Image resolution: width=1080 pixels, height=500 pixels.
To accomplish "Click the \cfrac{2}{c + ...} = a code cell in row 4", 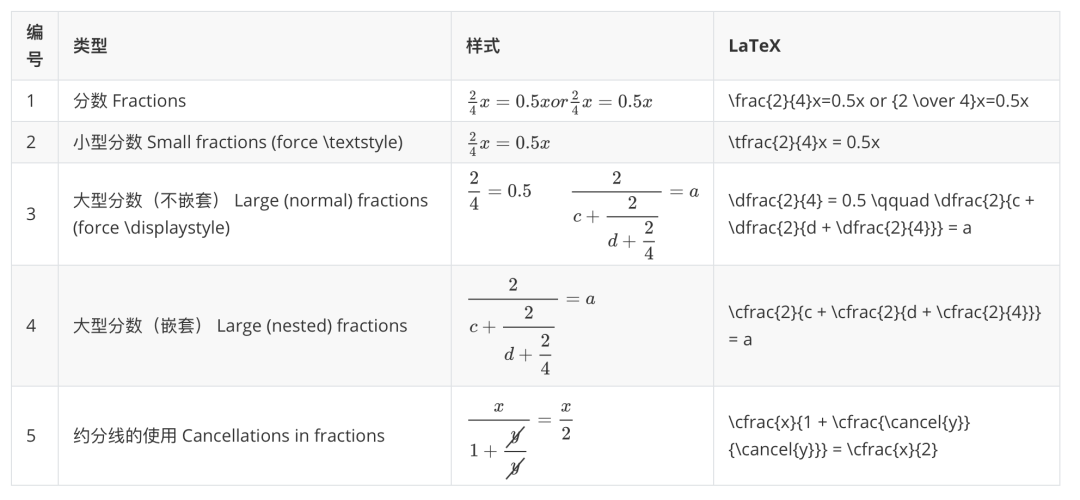I will [x=885, y=326].
